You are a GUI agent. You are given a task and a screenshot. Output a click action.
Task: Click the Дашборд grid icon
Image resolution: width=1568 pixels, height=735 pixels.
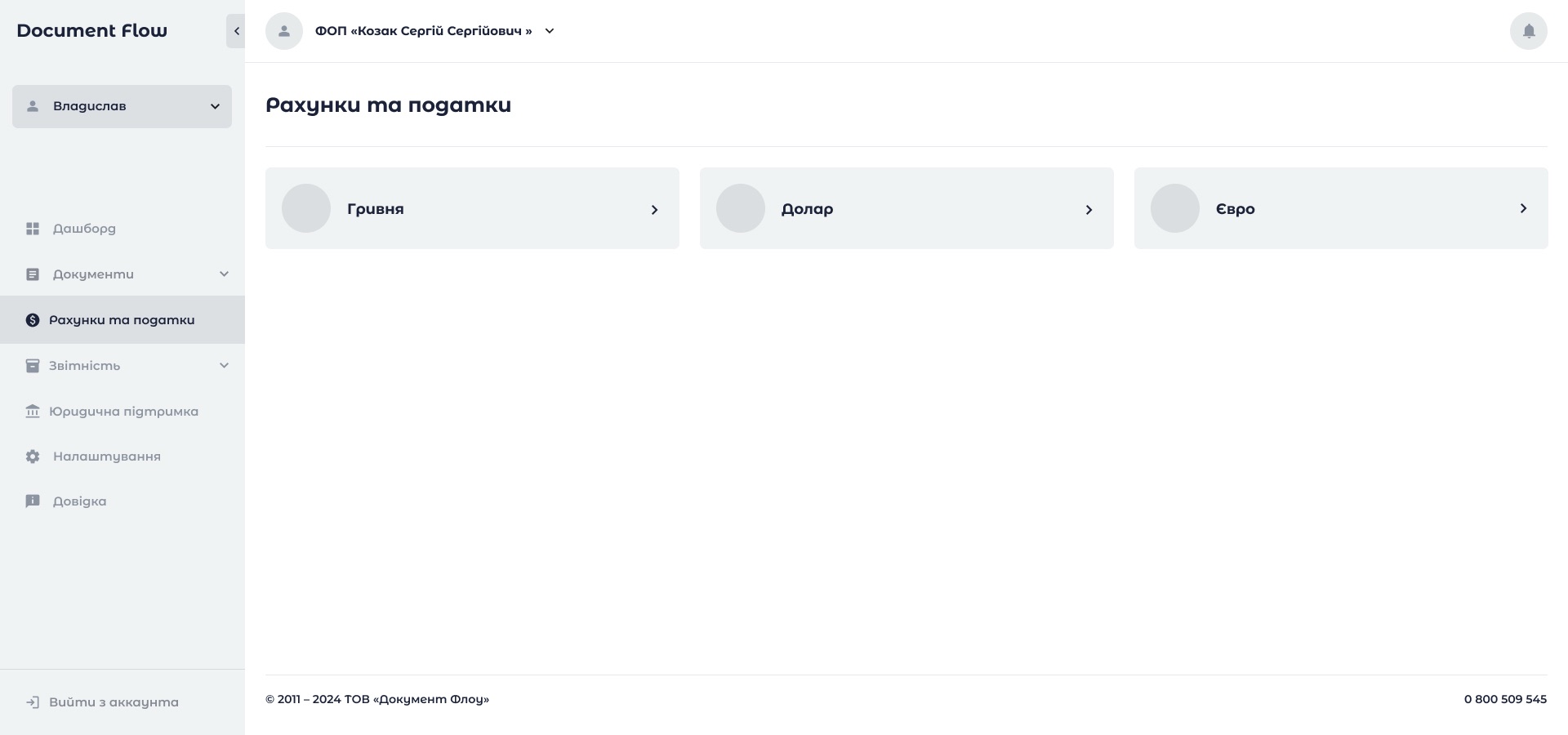point(33,229)
